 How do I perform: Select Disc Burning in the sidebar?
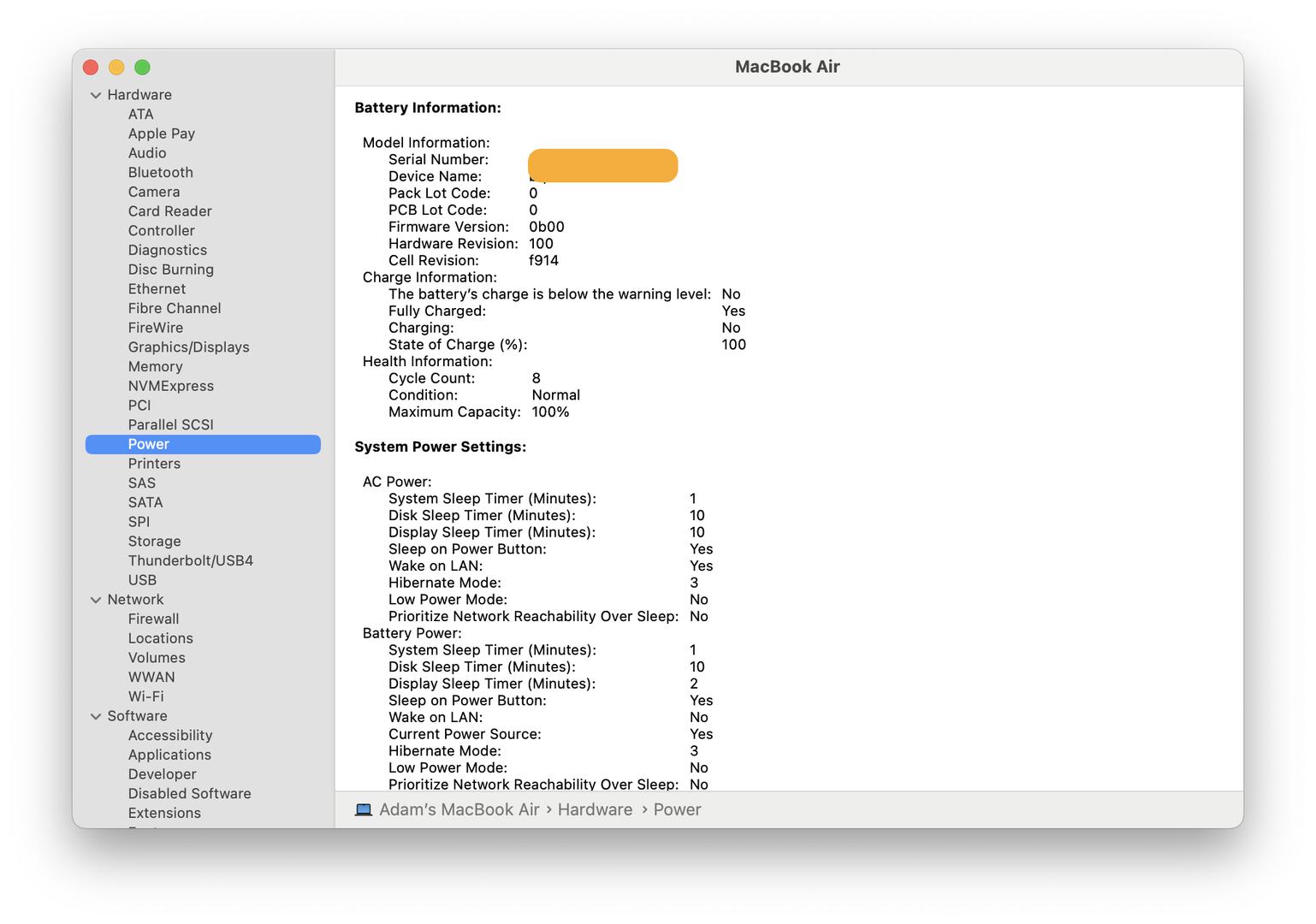tap(171, 269)
